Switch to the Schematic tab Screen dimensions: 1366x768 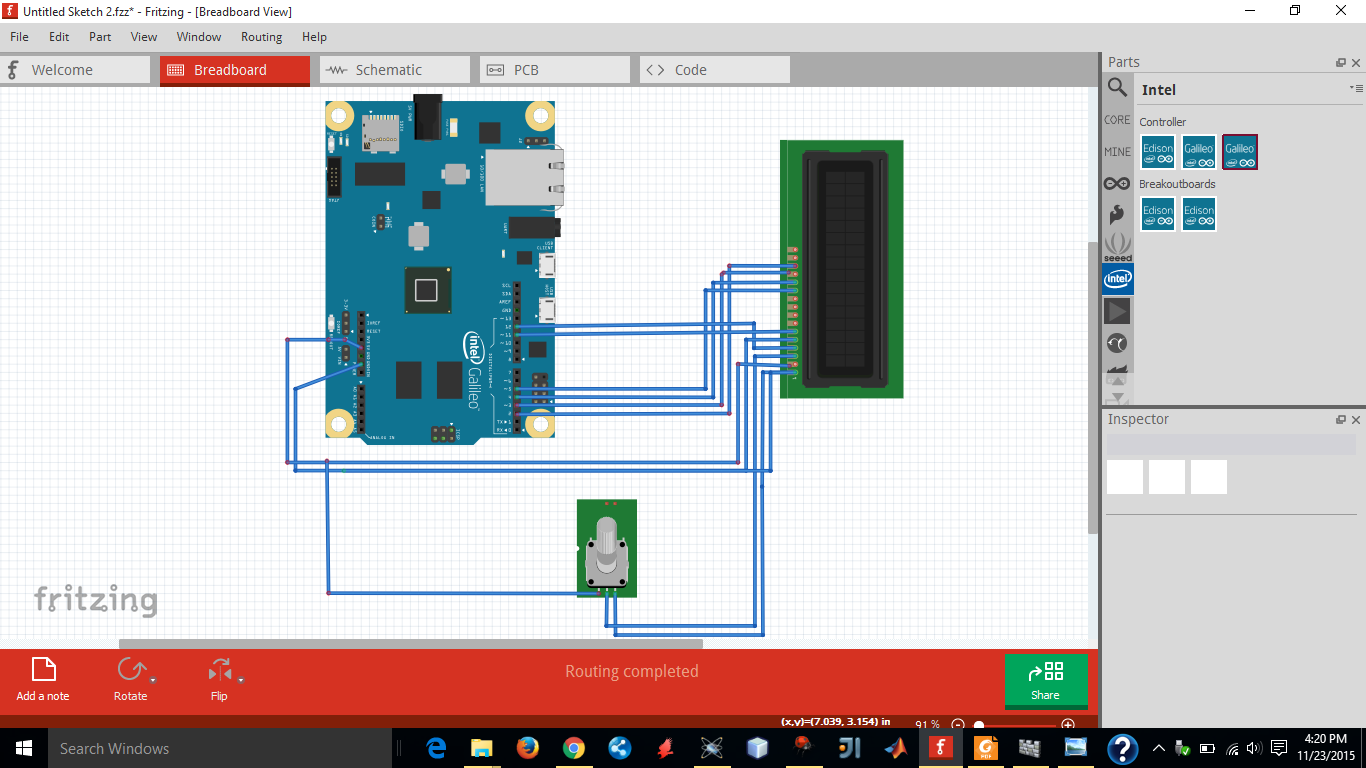(x=395, y=70)
